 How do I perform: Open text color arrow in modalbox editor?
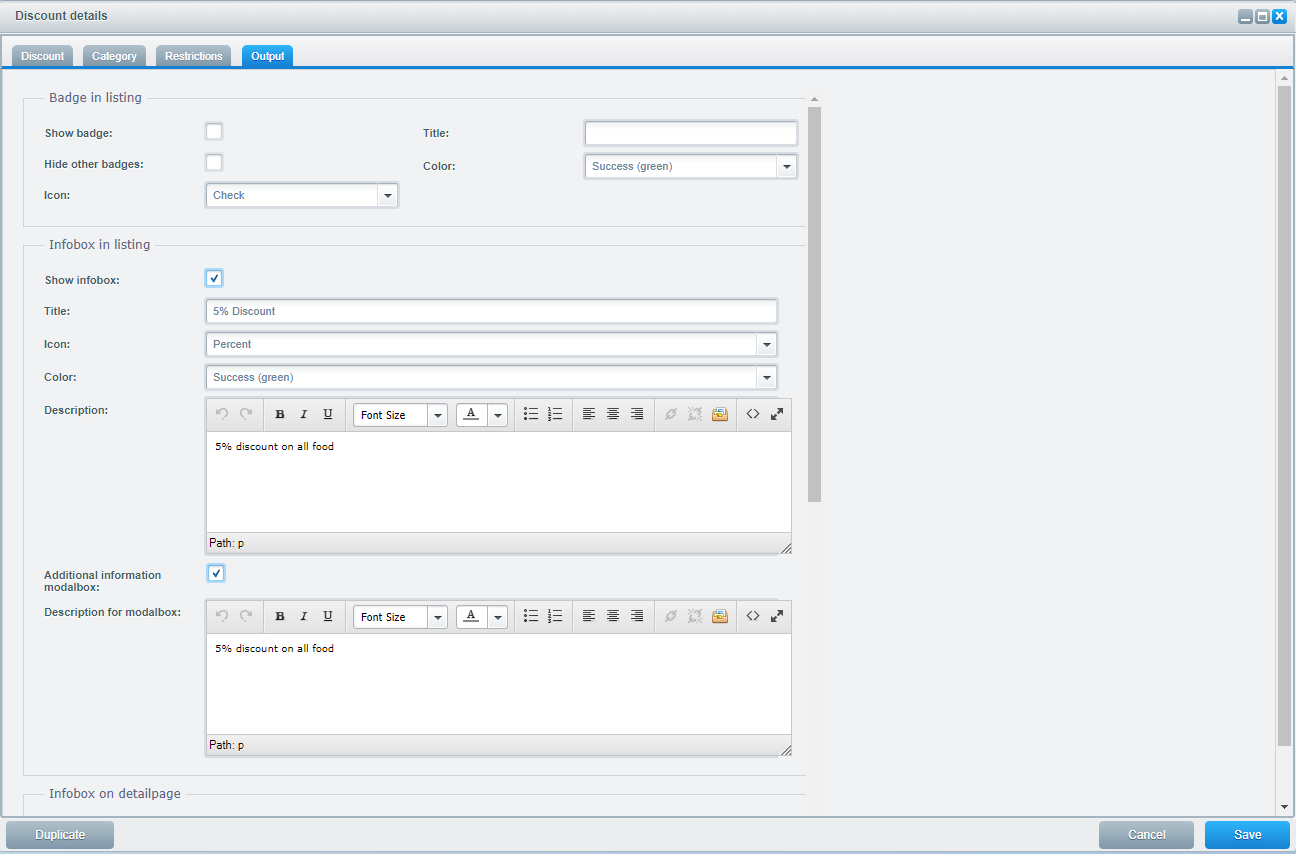coord(498,617)
